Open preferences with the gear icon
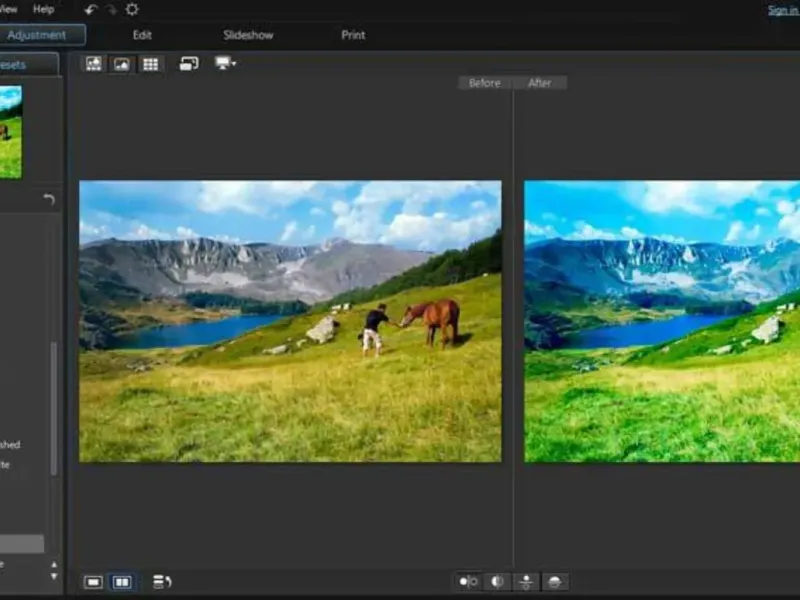The width and height of the screenshot is (800, 600). pos(132,9)
